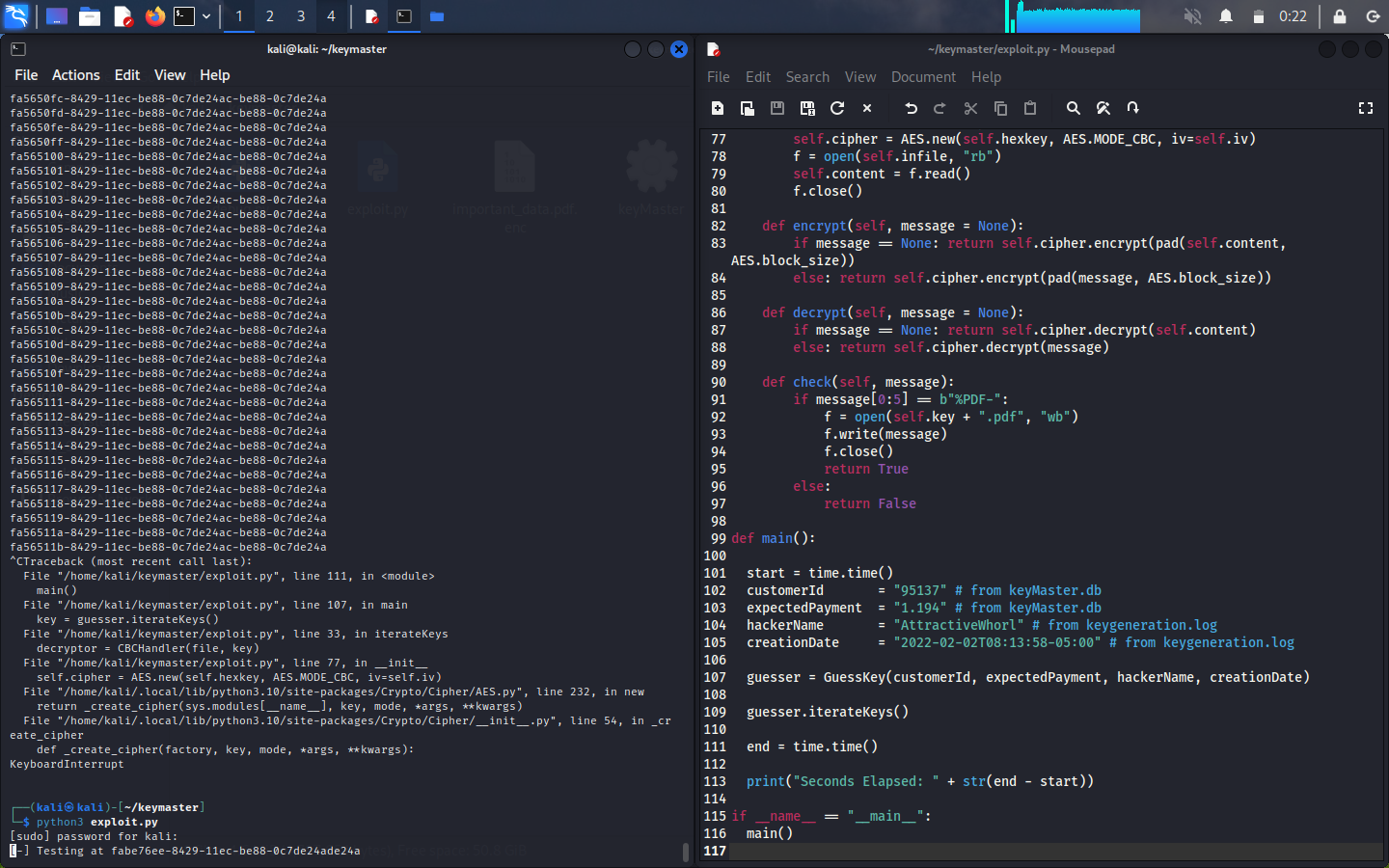Viewport: 1389px width, 868px height.
Task: Open the Mousepad Search menu
Action: pyautogui.click(x=807, y=77)
